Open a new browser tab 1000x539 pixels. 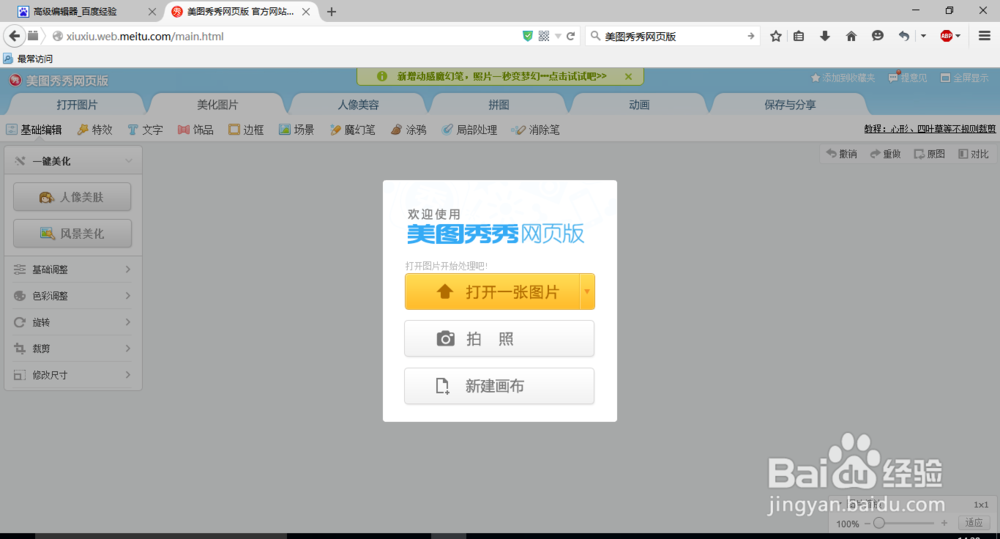331,11
